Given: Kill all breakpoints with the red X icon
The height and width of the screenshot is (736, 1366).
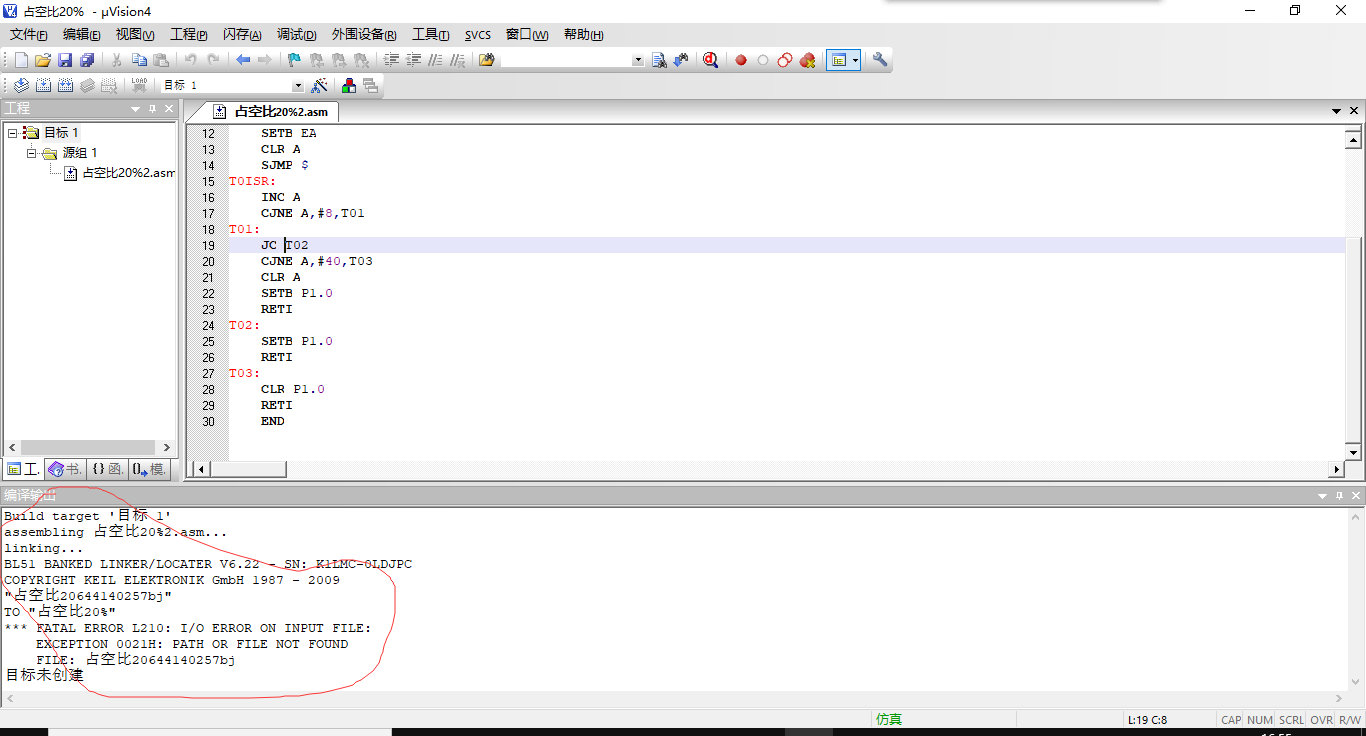Looking at the screenshot, I should point(807,60).
